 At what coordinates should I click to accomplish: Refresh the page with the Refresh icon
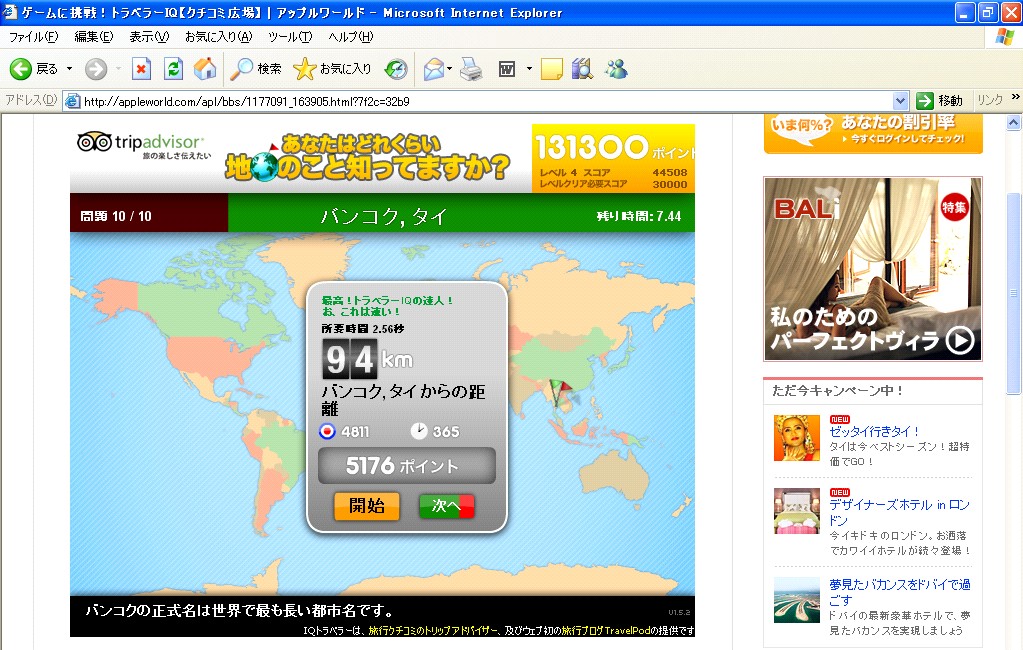(x=173, y=69)
